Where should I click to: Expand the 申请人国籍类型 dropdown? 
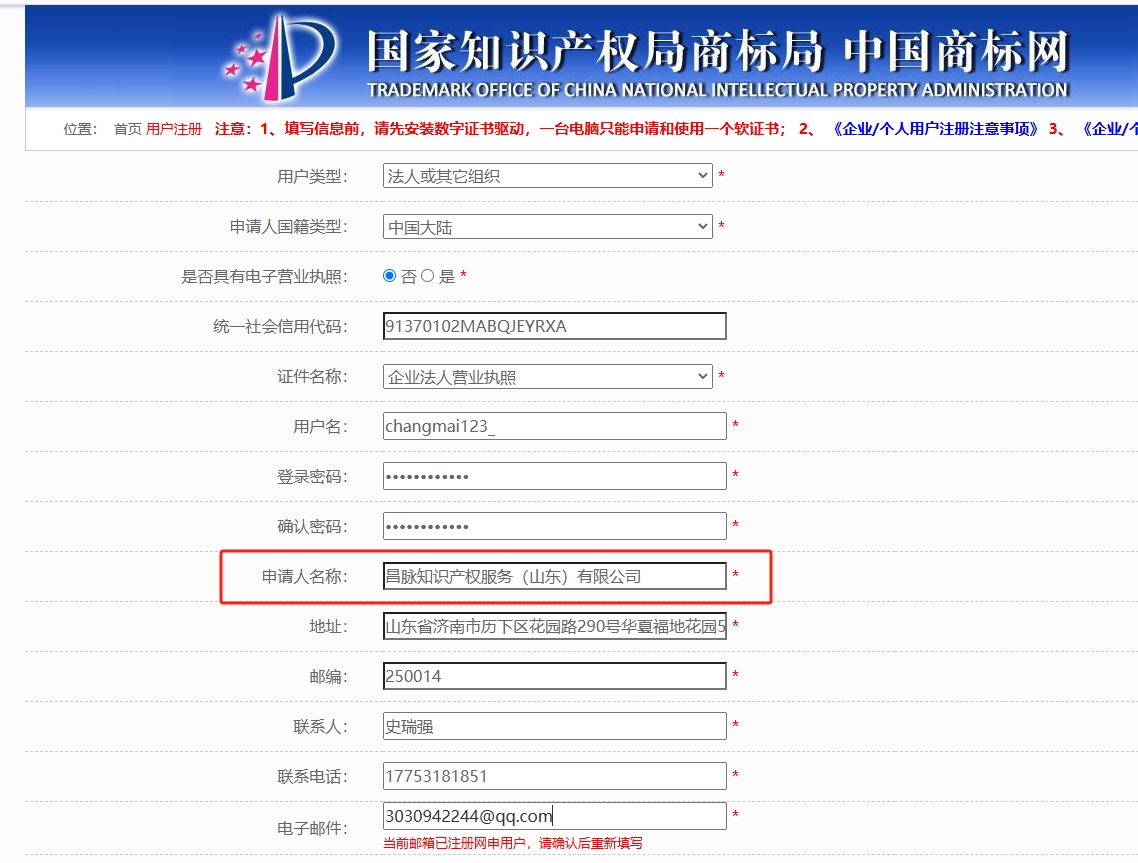click(547, 227)
